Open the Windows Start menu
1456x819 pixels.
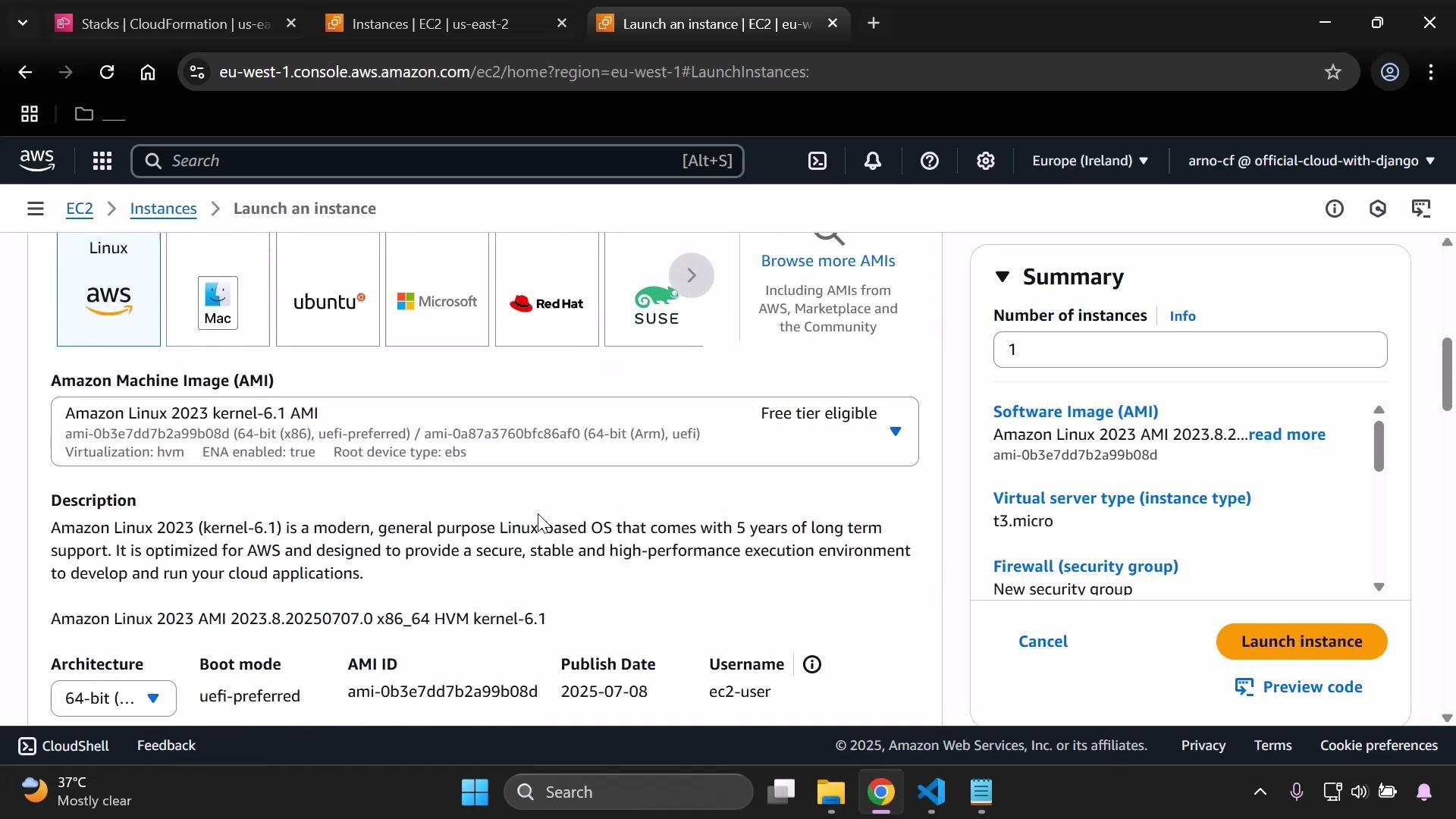[x=475, y=792]
